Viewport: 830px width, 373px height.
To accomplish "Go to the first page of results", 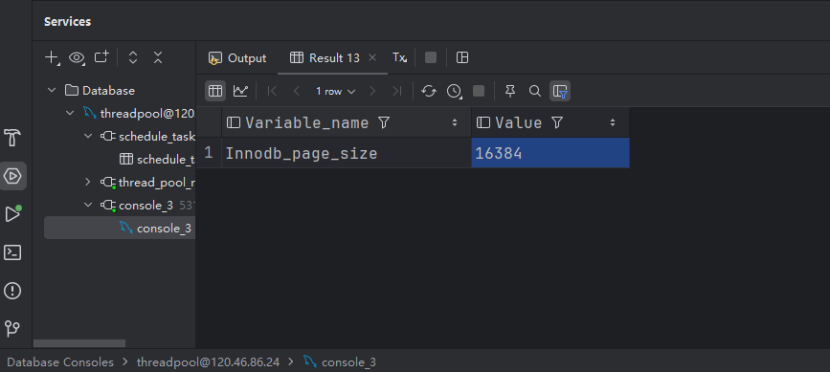I will coord(273,91).
